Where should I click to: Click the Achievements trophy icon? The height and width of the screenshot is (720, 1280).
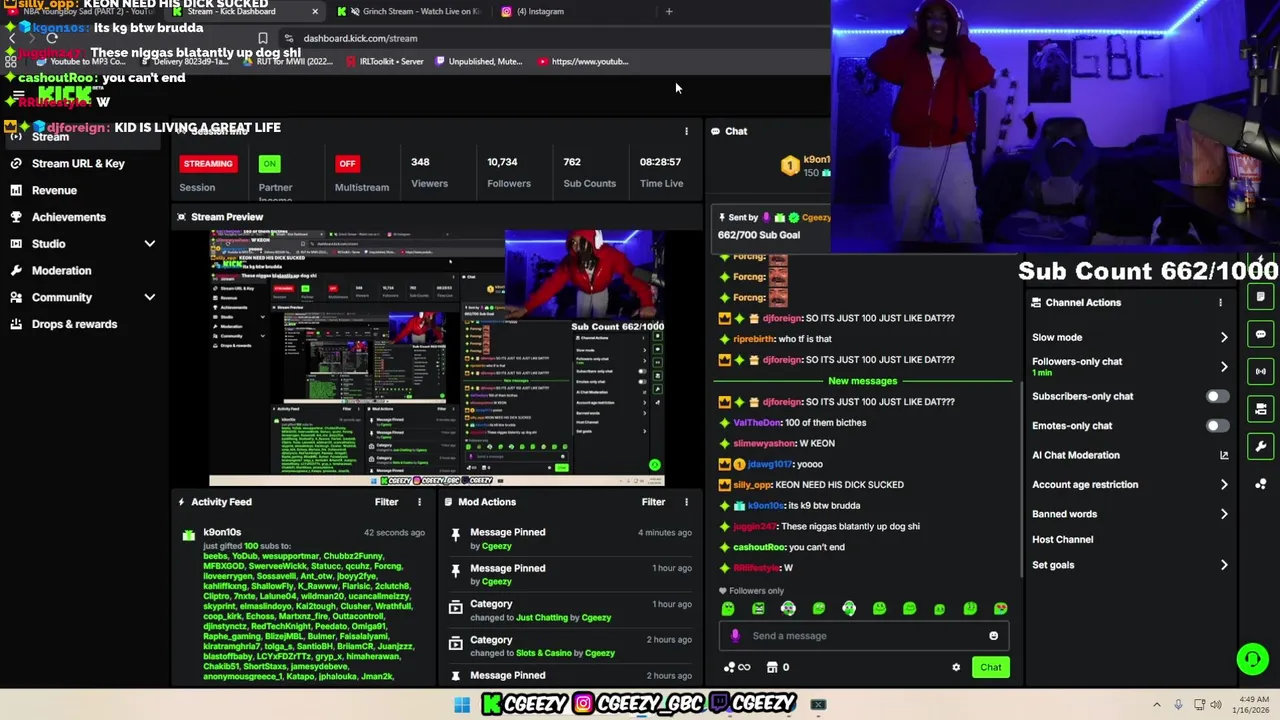[x=16, y=217]
